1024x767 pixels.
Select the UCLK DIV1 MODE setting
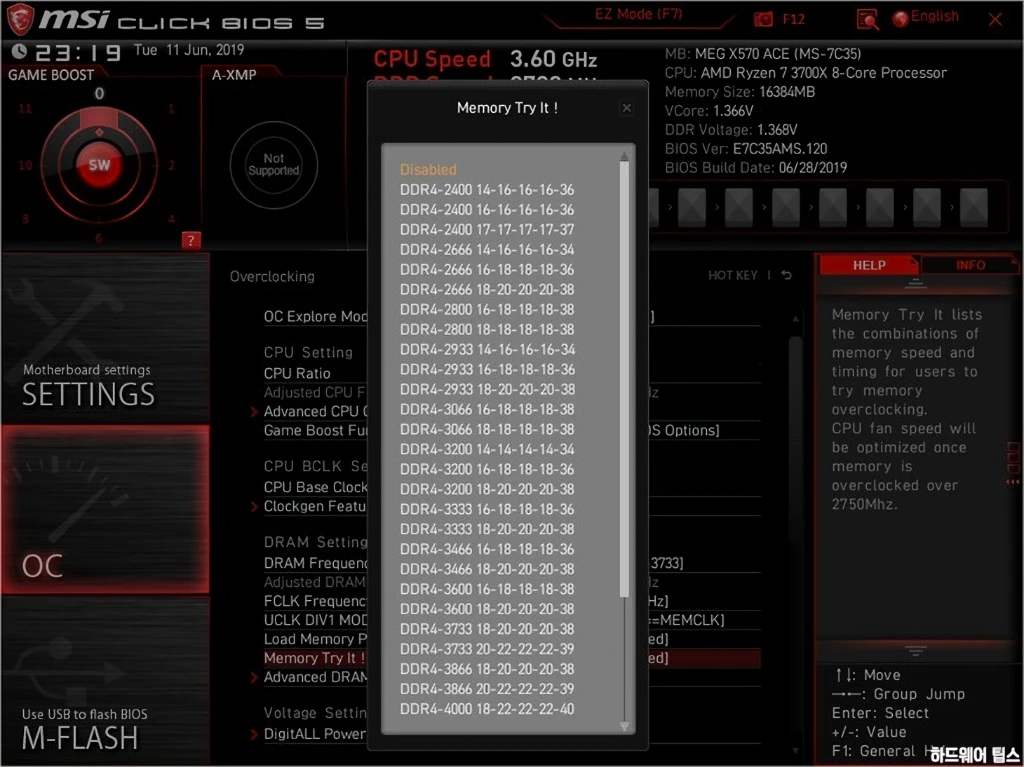tap(316, 620)
